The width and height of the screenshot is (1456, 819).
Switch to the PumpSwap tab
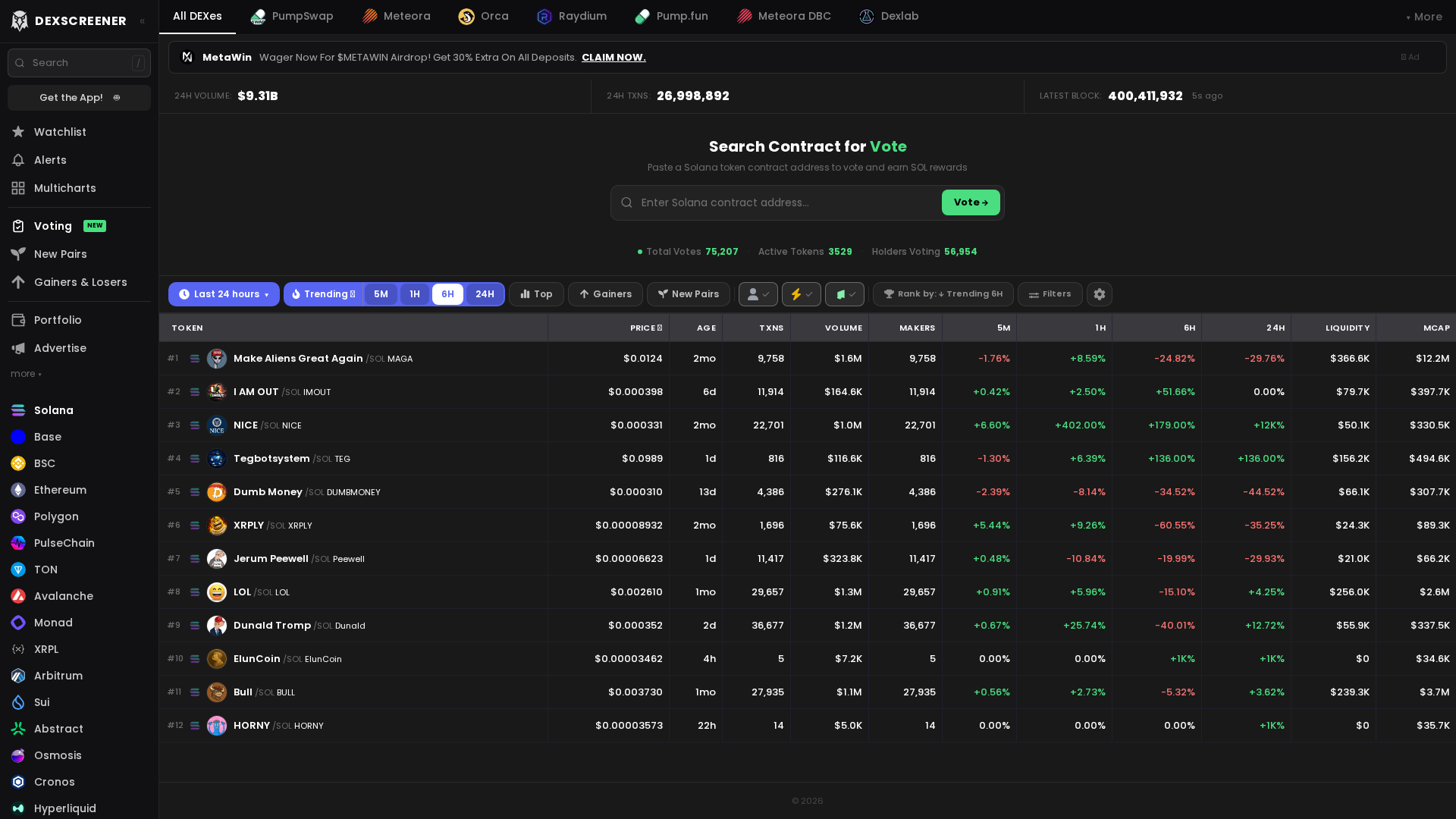(292, 17)
